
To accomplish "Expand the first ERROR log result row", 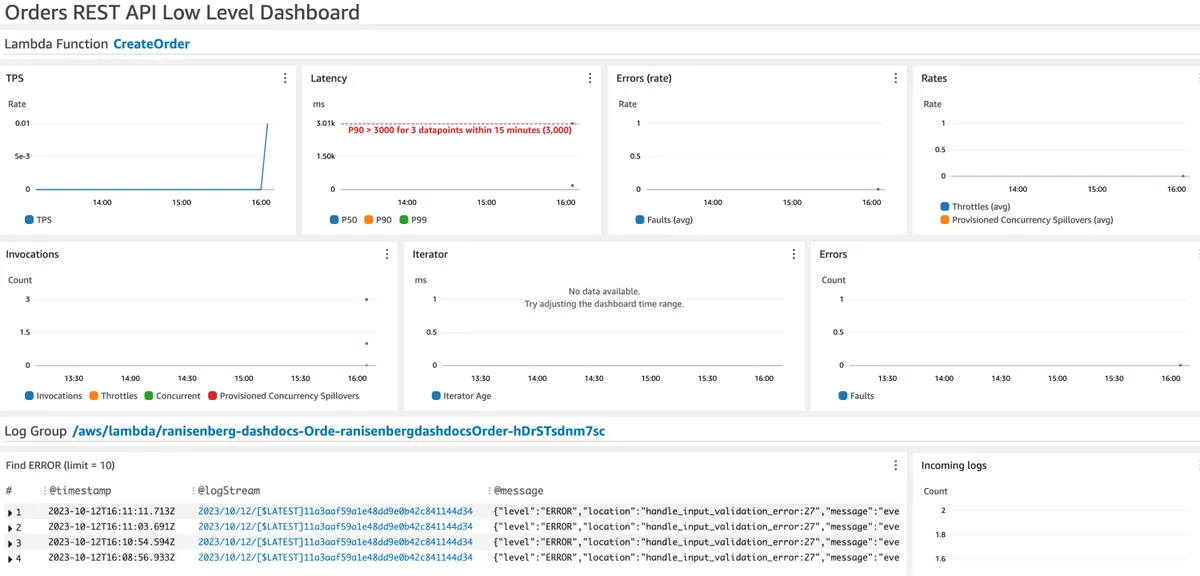I will pyautogui.click(x=9, y=511).
